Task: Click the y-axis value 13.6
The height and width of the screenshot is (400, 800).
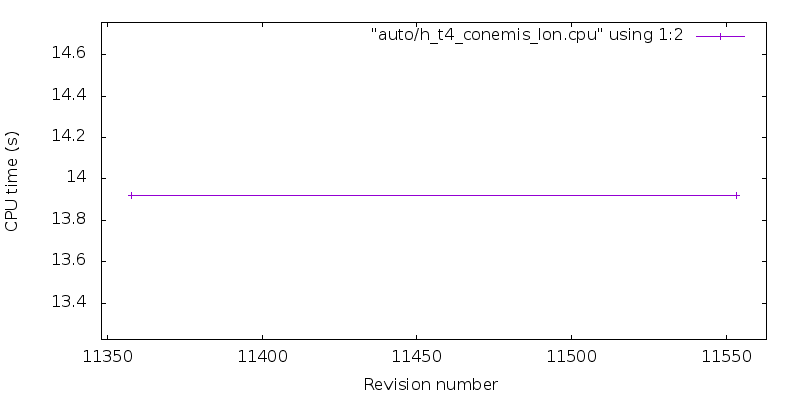Action: (x=68, y=261)
